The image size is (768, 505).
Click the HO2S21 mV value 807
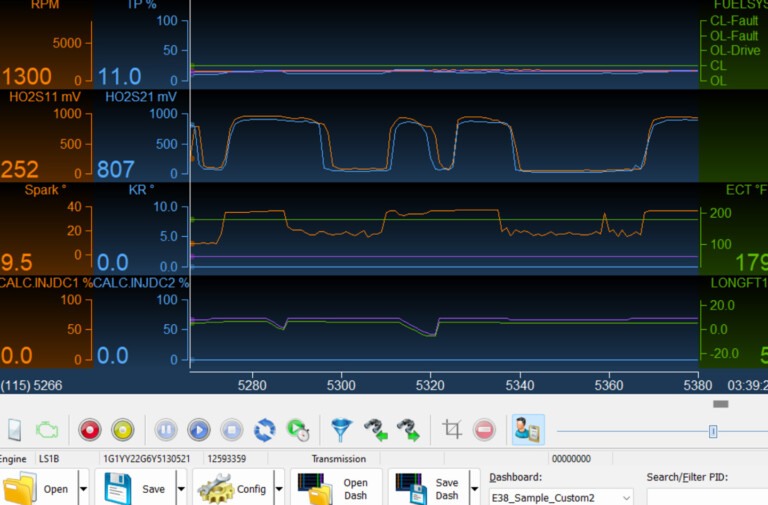pos(116,169)
